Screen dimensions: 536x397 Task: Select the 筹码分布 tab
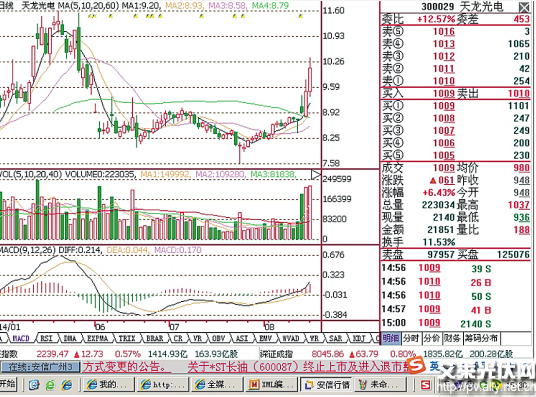tap(481, 339)
